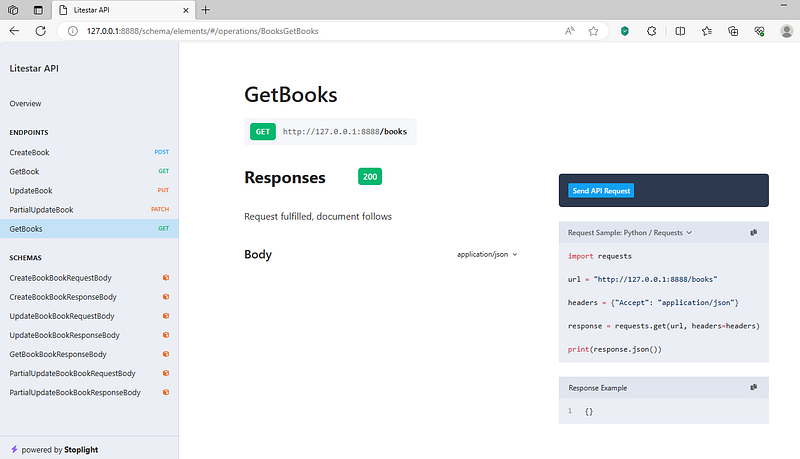
Task: Click the SCHEMAS section label
Action: [x=26, y=258]
